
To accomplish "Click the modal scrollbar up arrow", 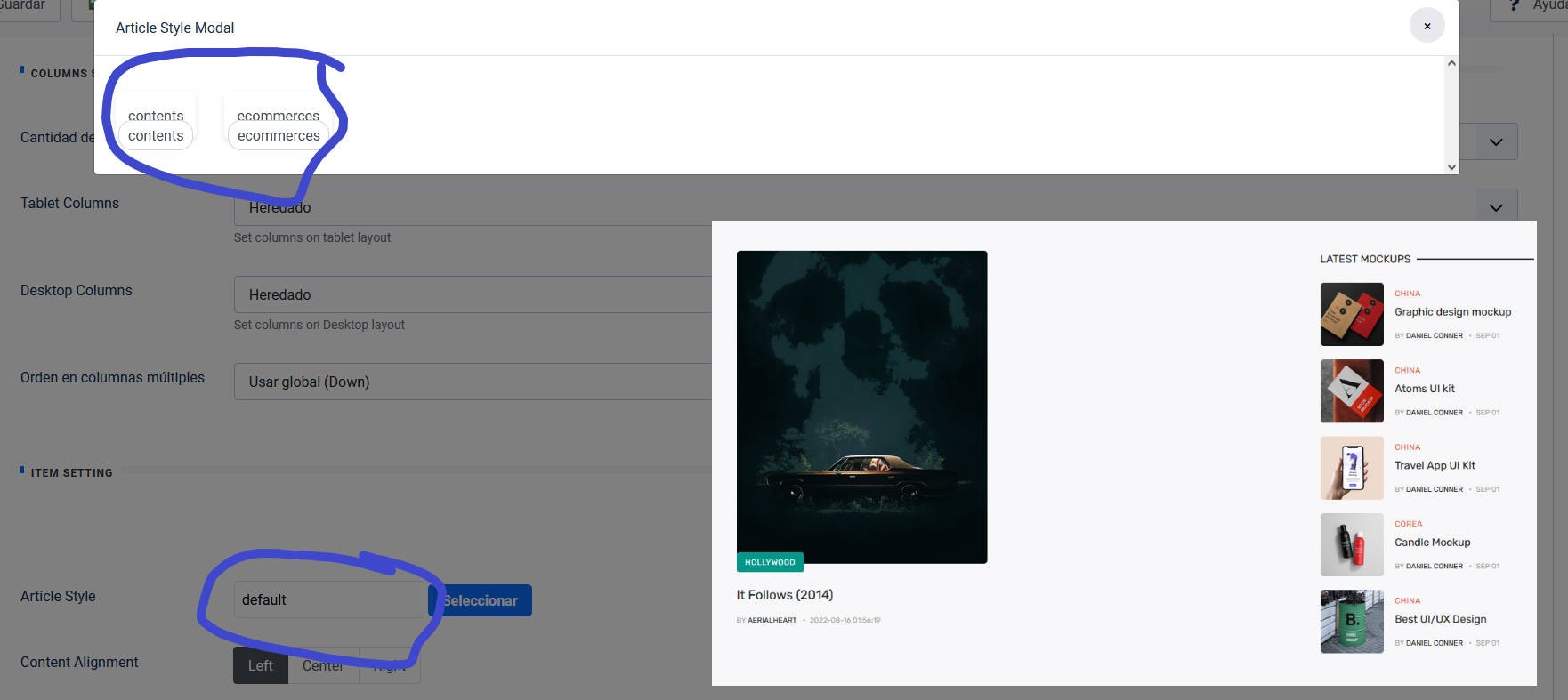I will 1451,63.
